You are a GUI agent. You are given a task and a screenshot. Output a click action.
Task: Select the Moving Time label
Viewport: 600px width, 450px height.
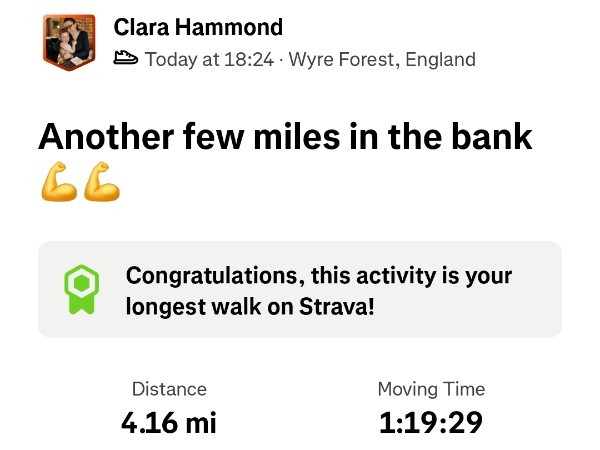point(431,389)
